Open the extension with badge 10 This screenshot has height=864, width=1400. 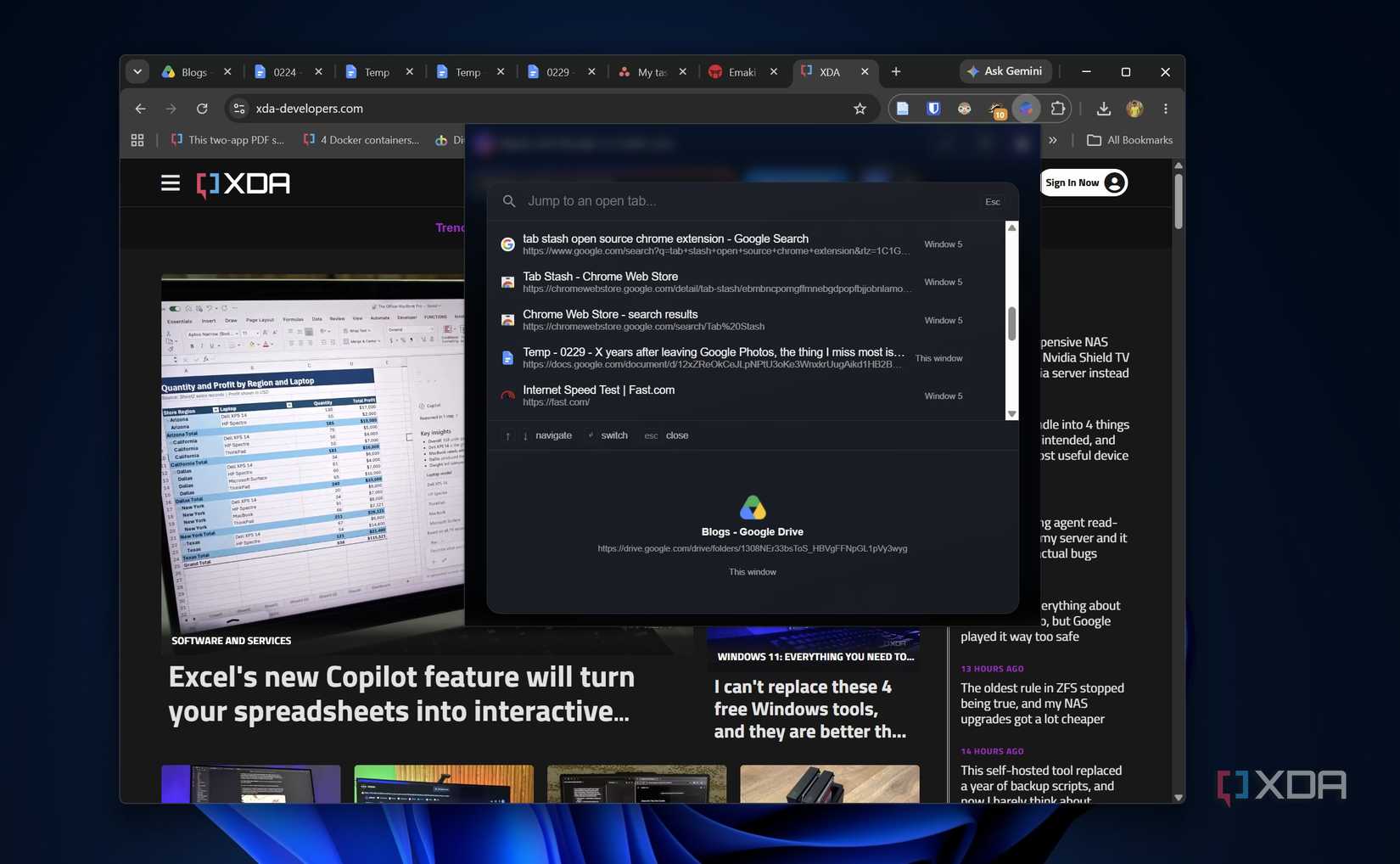(996, 109)
